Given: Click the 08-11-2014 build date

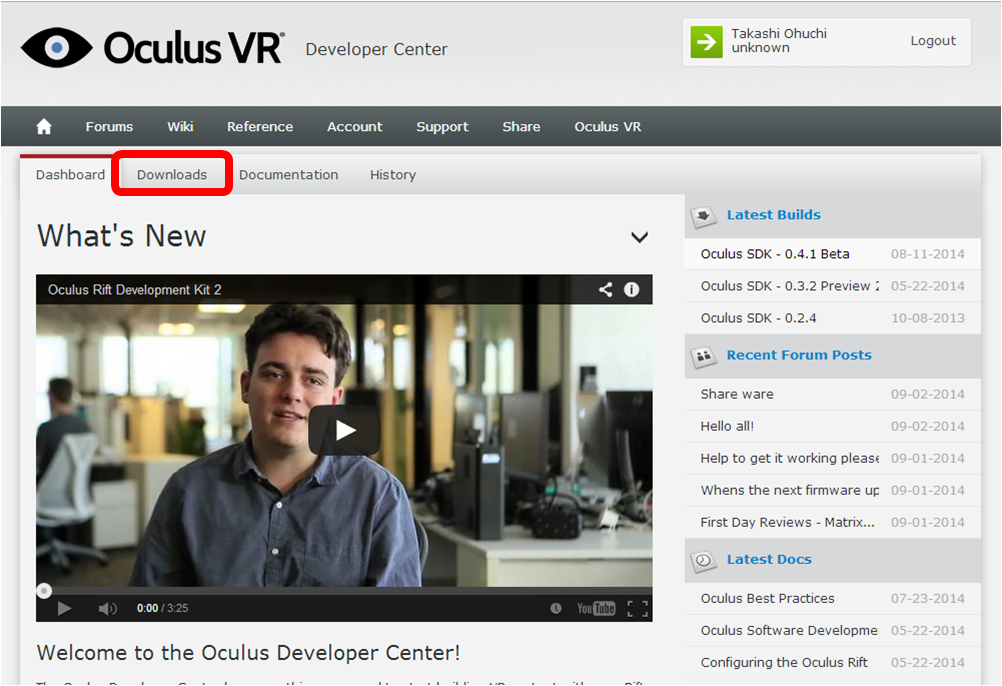Looking at the screenshot, I should click(927, 254).
